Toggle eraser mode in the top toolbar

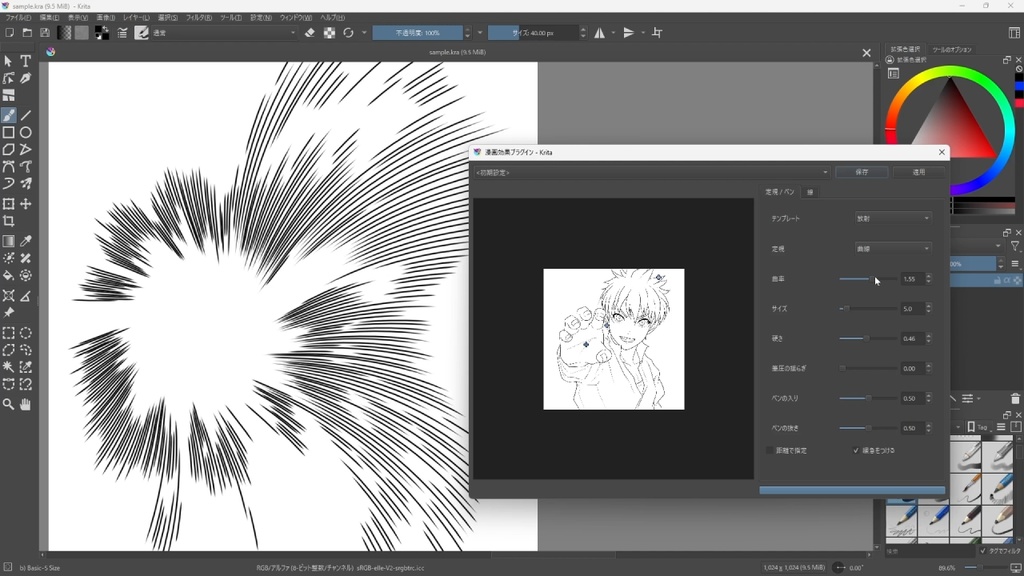tap(309, 32)
